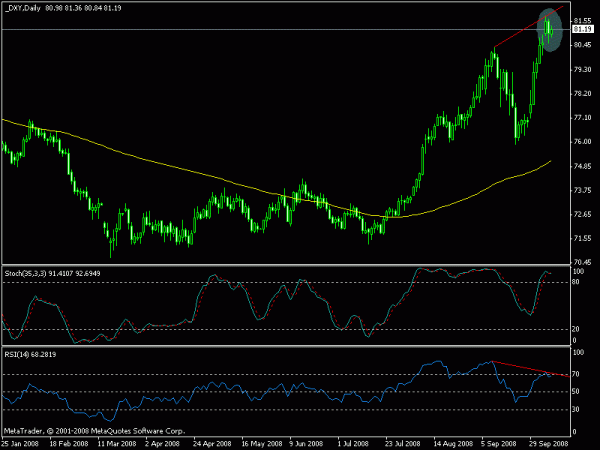600x450 pixels.
Task: Click the 16 May 2008 date label
Action: click(x=262, y=444)
